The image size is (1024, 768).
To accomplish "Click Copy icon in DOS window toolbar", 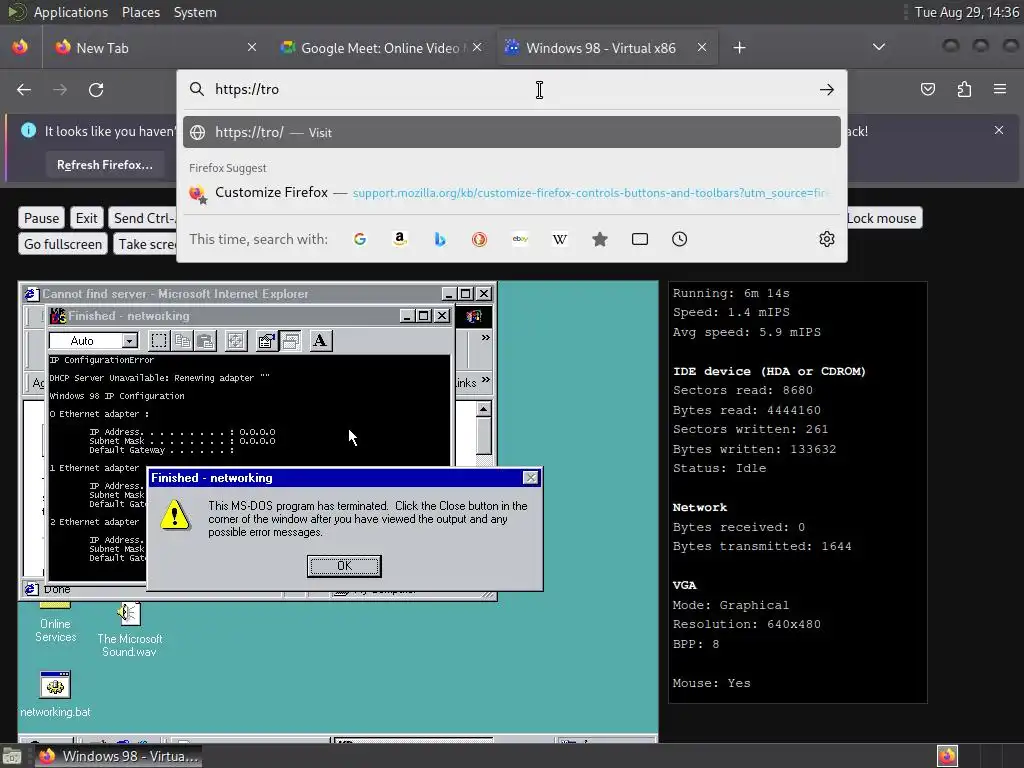I will pyautogui.click(x=182, y=340).
